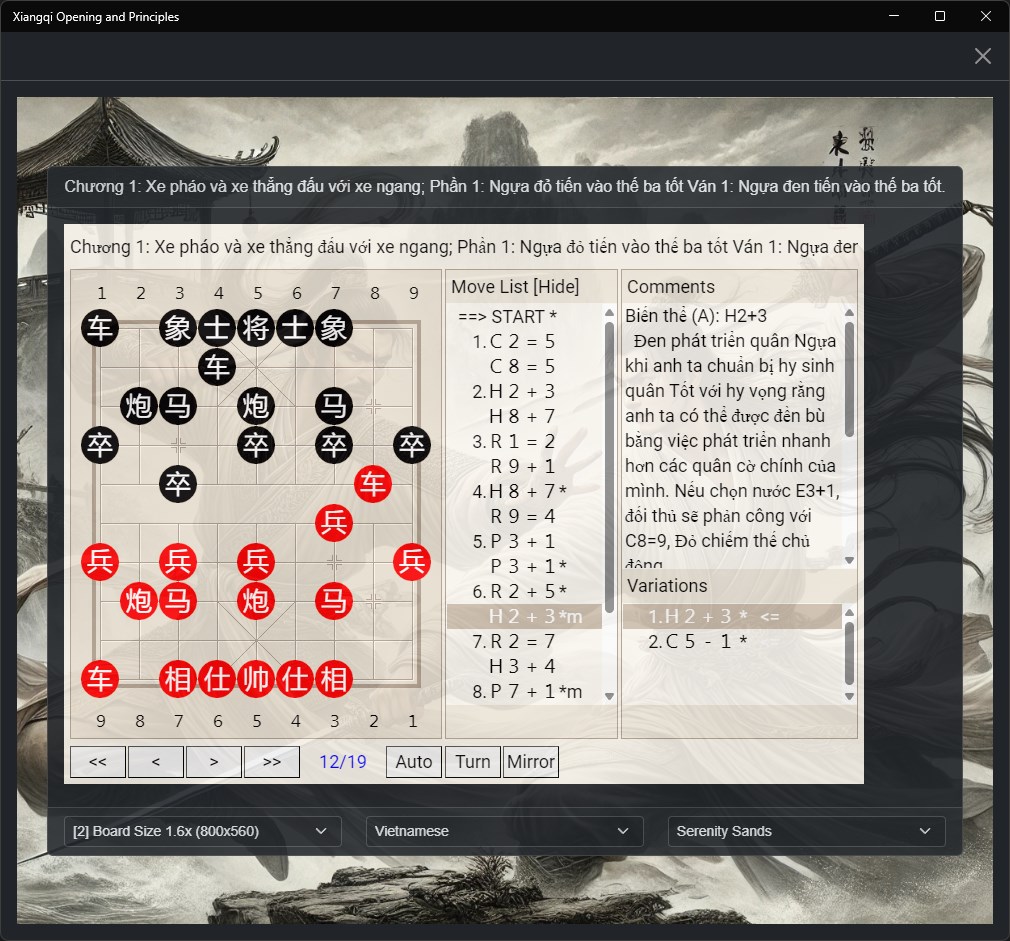Select the '==> START *' move entry
This screenshot has height=941, width=1010.
point(524,316)
